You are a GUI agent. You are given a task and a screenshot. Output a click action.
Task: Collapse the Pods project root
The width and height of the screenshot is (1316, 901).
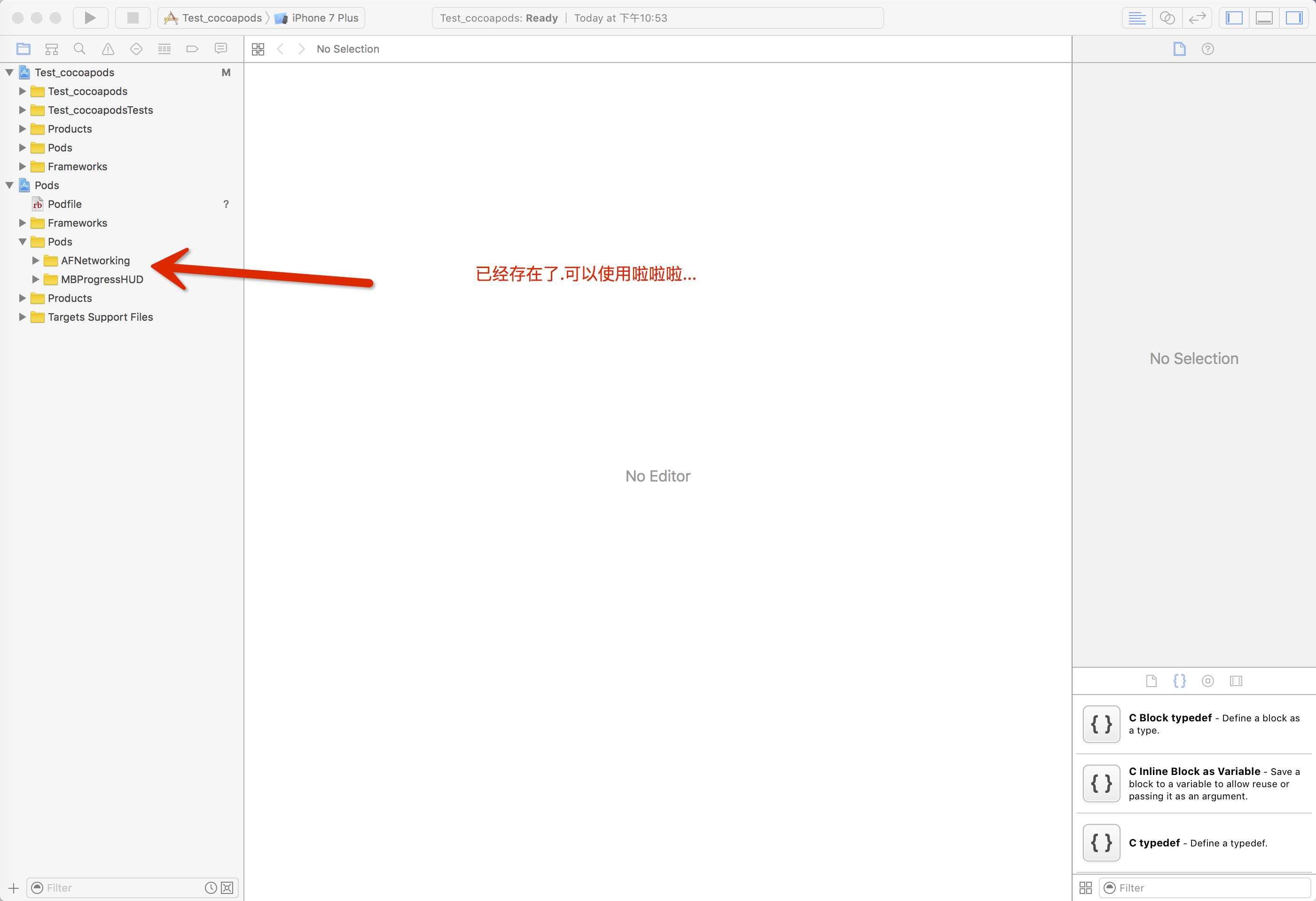(x=9, y=185)
